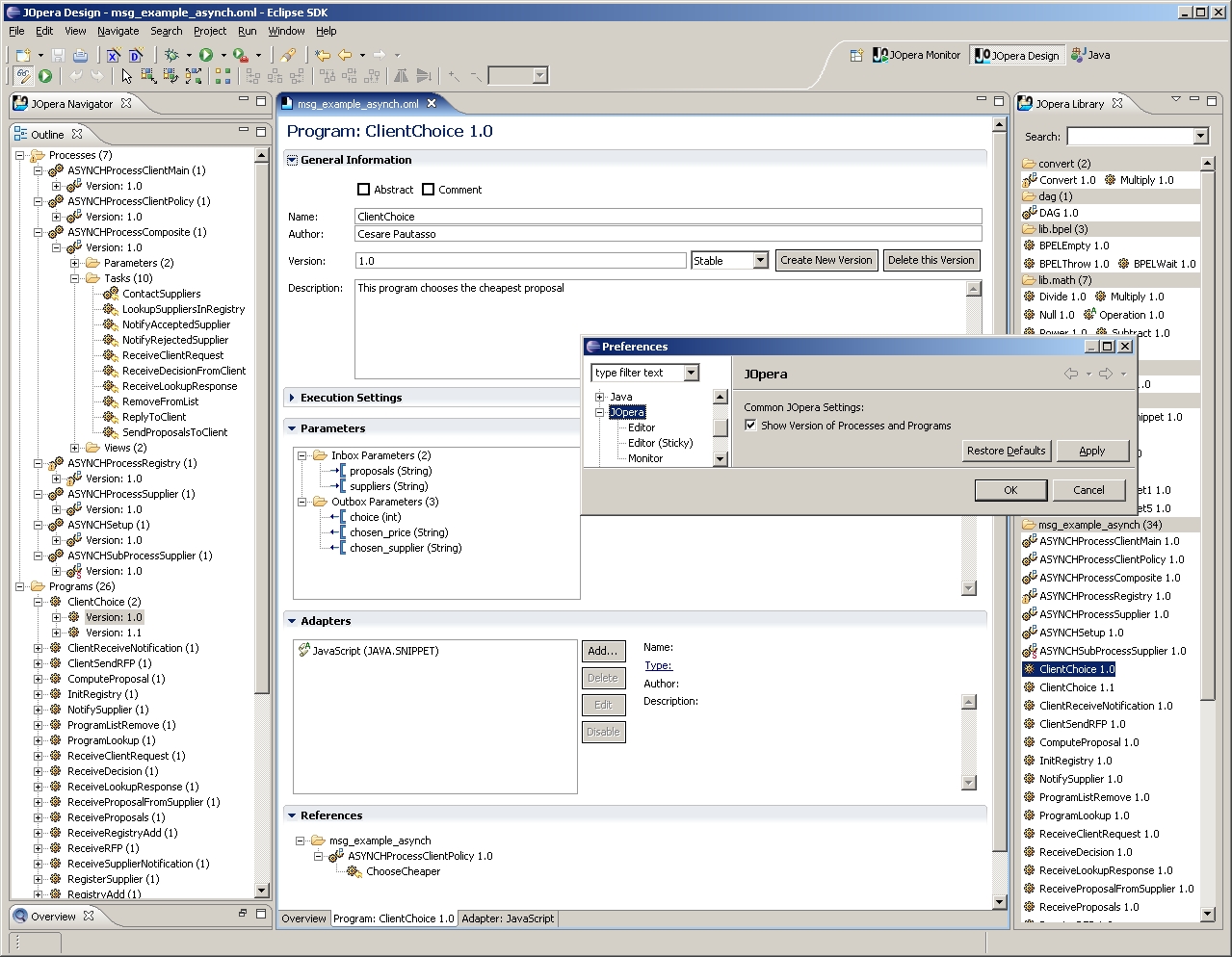Image resolution: width=1232 pixels, height=957 pixels.
Task: Click the ContactSuppliers task in Outline
Action: tap(161, 294)
